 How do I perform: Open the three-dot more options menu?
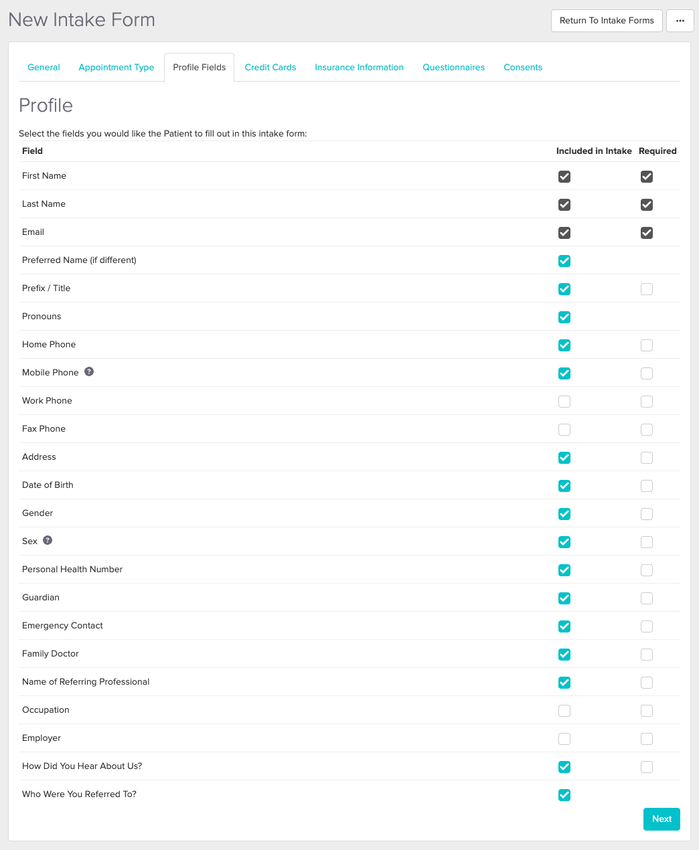point(680,20)
